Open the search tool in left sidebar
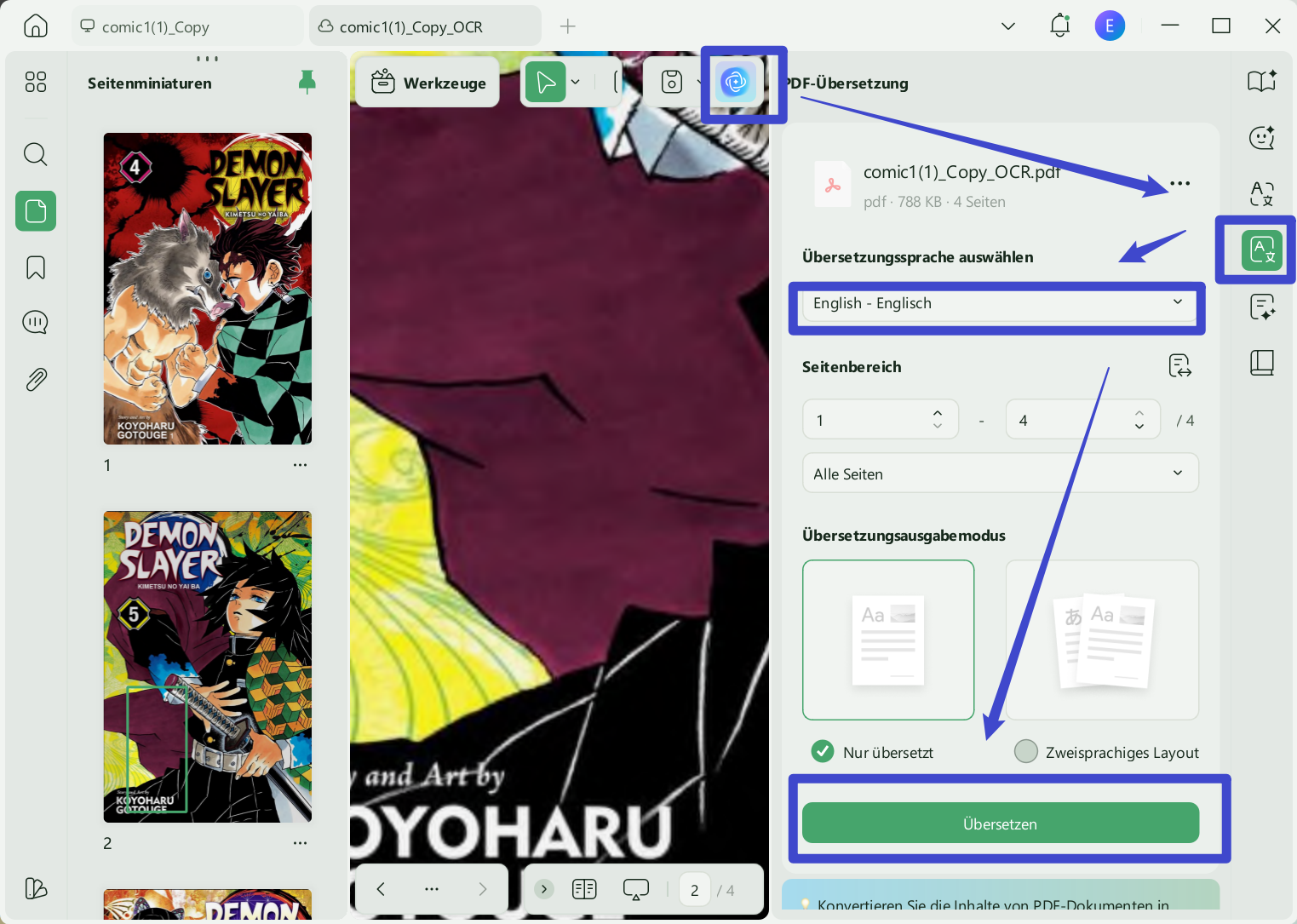The height and width of the screenshot is (924, 1297). click(35, 154)
